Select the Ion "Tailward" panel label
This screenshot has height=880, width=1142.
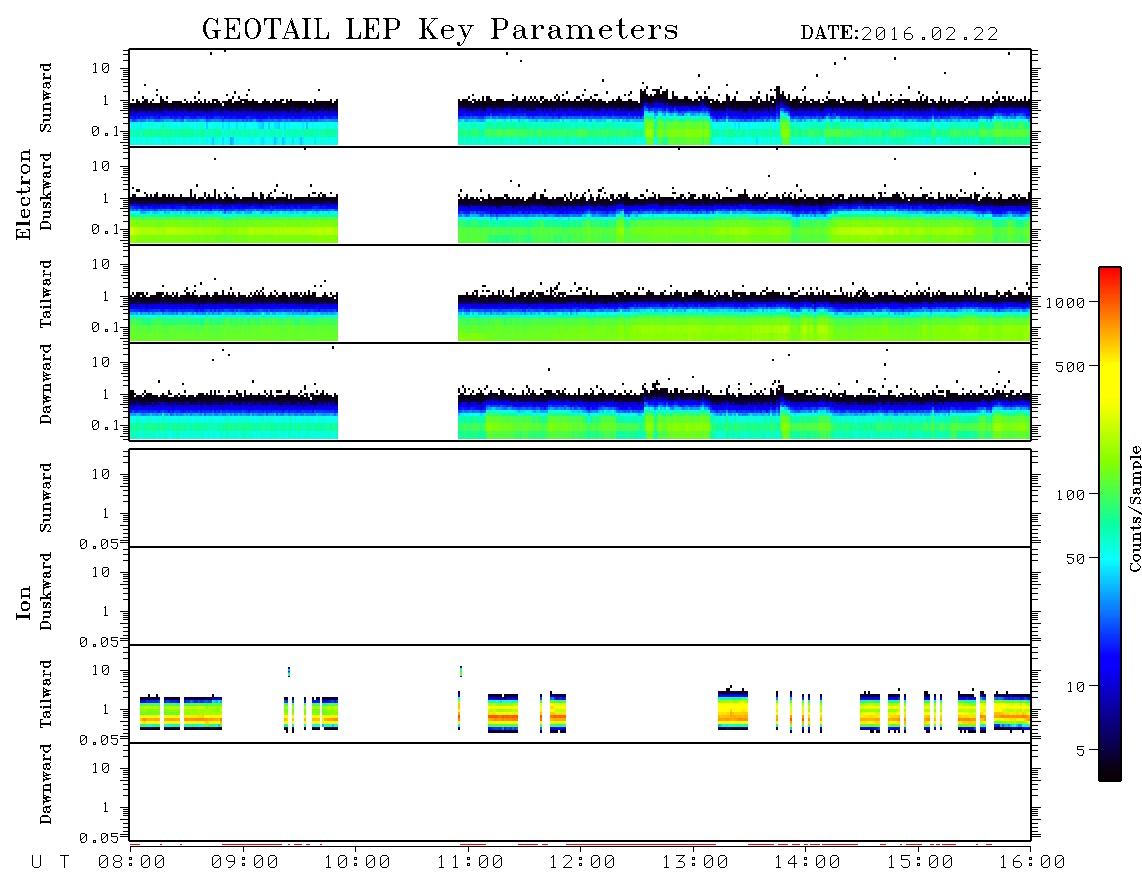point(46,694)
